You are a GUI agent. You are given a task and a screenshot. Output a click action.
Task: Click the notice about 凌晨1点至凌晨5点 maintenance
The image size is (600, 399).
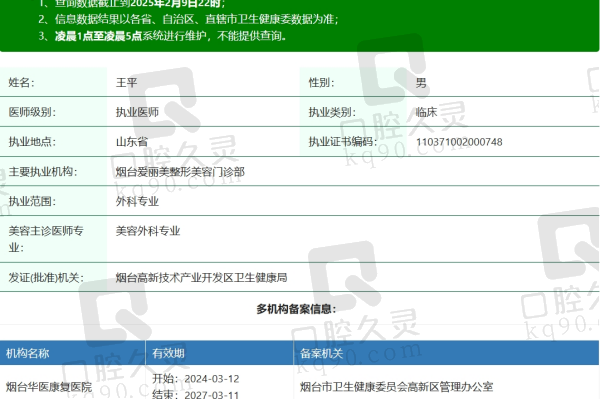[162, 36]
